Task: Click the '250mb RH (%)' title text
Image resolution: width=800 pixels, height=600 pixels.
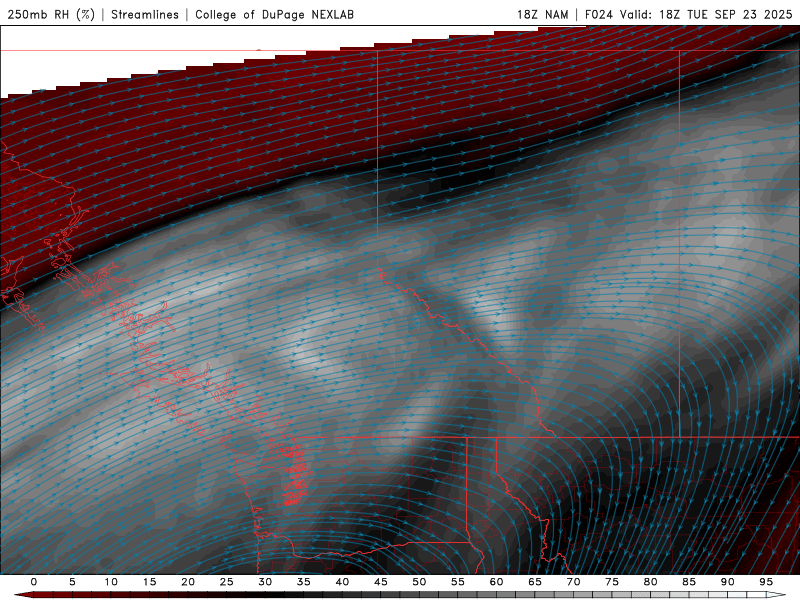Action: click(x=51, y=14)
